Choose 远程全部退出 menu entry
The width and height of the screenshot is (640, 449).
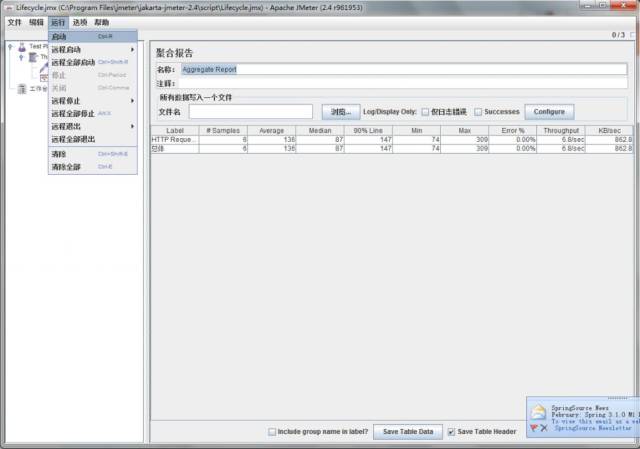[93, 139]
